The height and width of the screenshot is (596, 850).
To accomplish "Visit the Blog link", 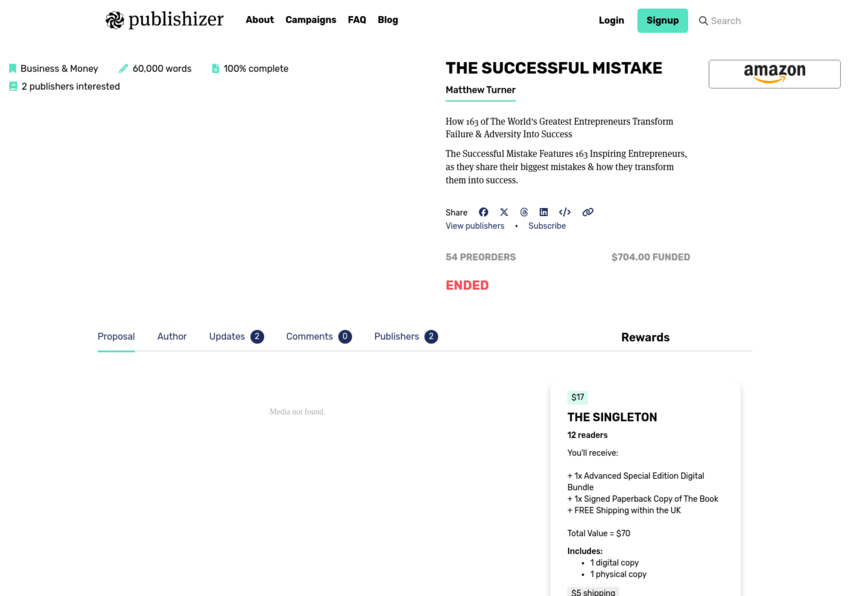I will coord(388,20).
